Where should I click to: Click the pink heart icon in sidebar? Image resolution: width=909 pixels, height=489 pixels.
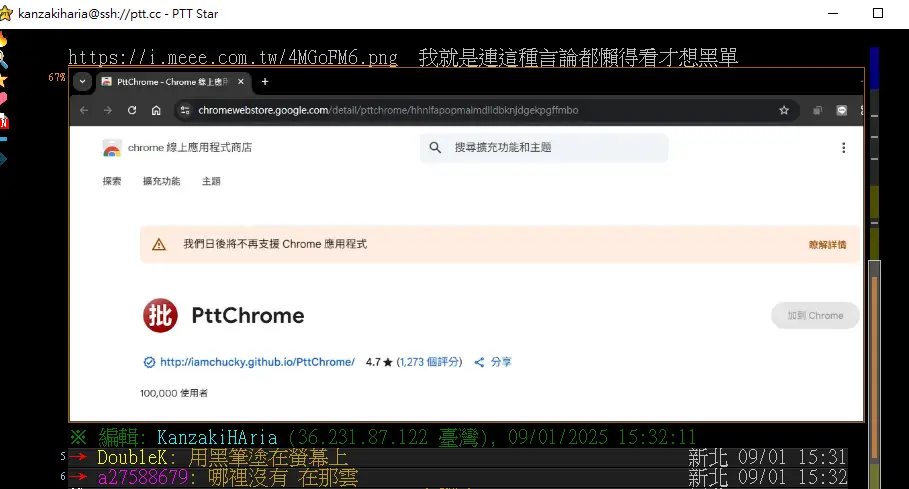pos(3,98)
